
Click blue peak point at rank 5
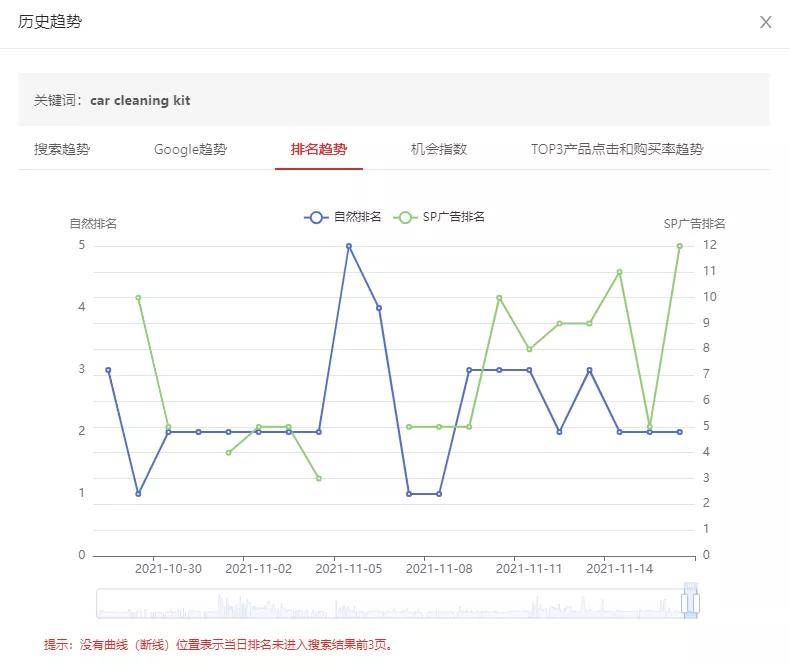[x=349, y=246]
